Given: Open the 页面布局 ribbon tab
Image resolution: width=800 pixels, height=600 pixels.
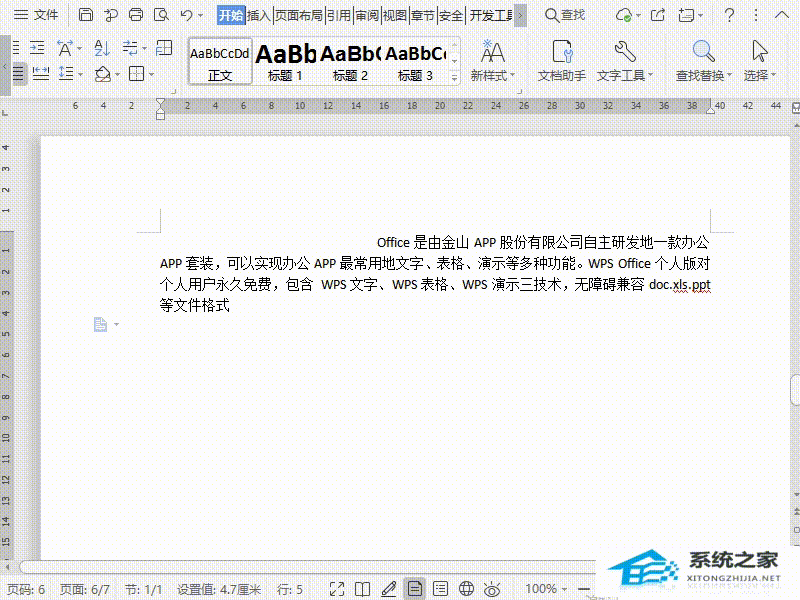Looking at the screenshot, I should tap(299, 15).
